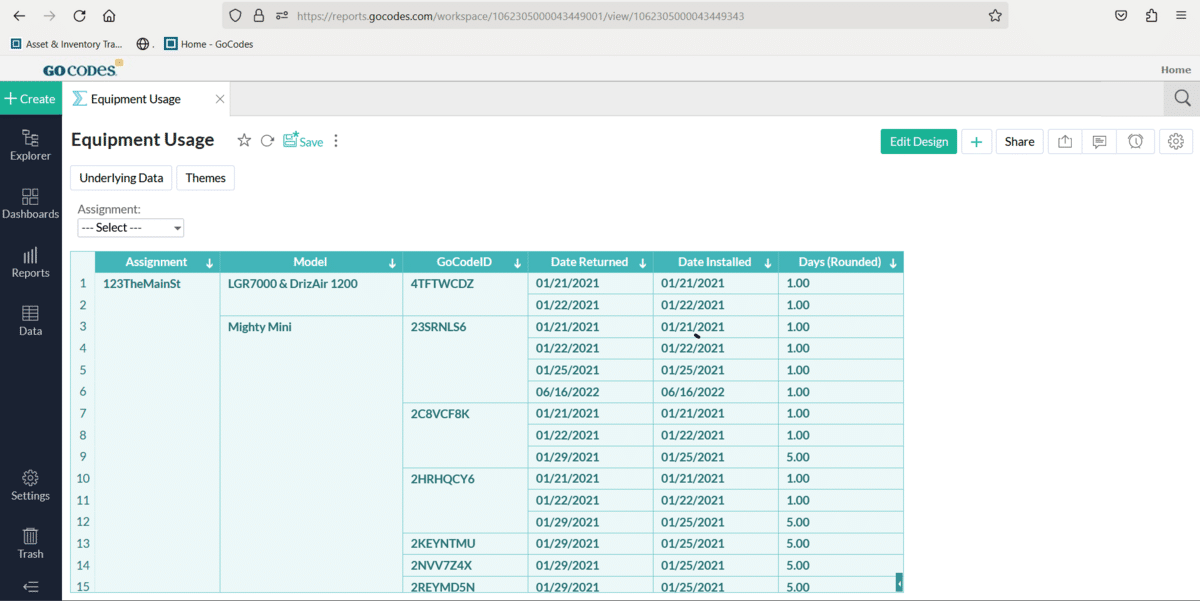
Task: Open sort arrow on Model column
Action: 391,263
